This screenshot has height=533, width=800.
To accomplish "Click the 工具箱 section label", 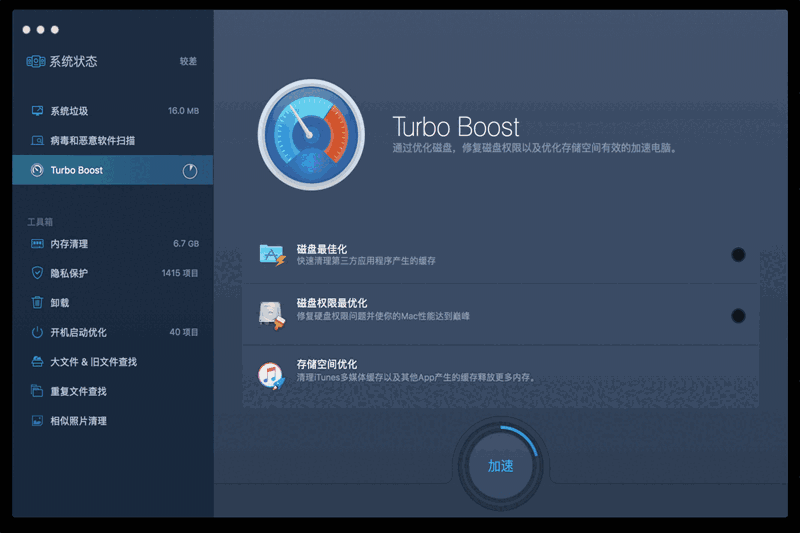I will click(40, 222).
